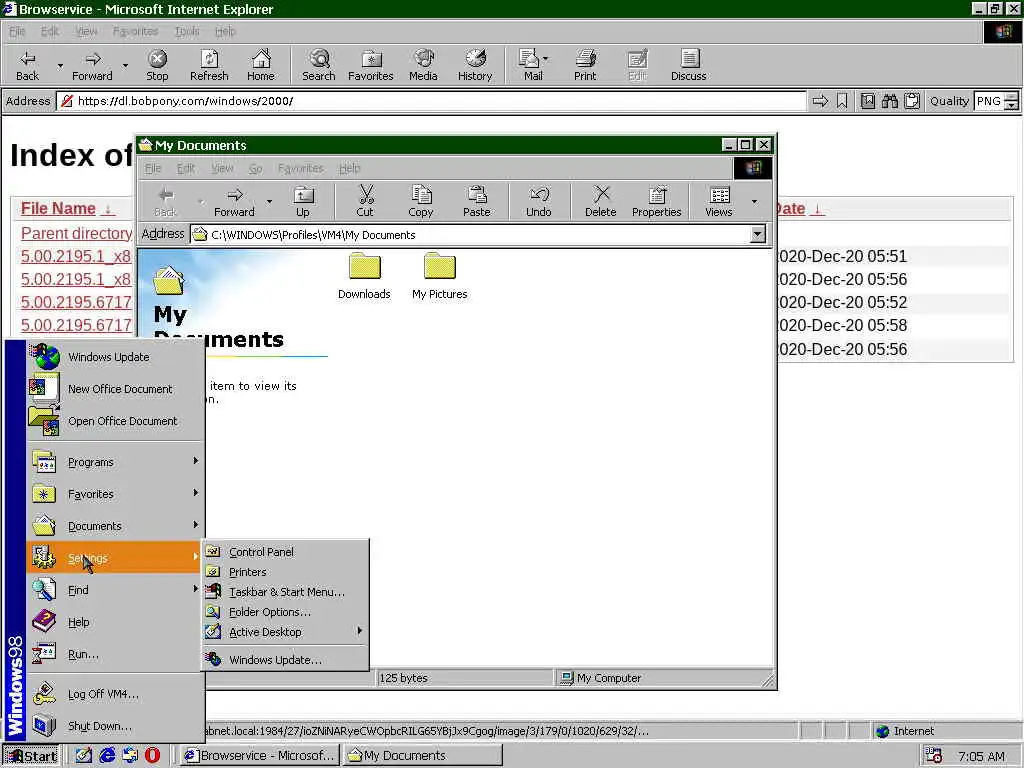Select the Downloads folder
This screenshot has width=1024, height=768.
(364, 276)
